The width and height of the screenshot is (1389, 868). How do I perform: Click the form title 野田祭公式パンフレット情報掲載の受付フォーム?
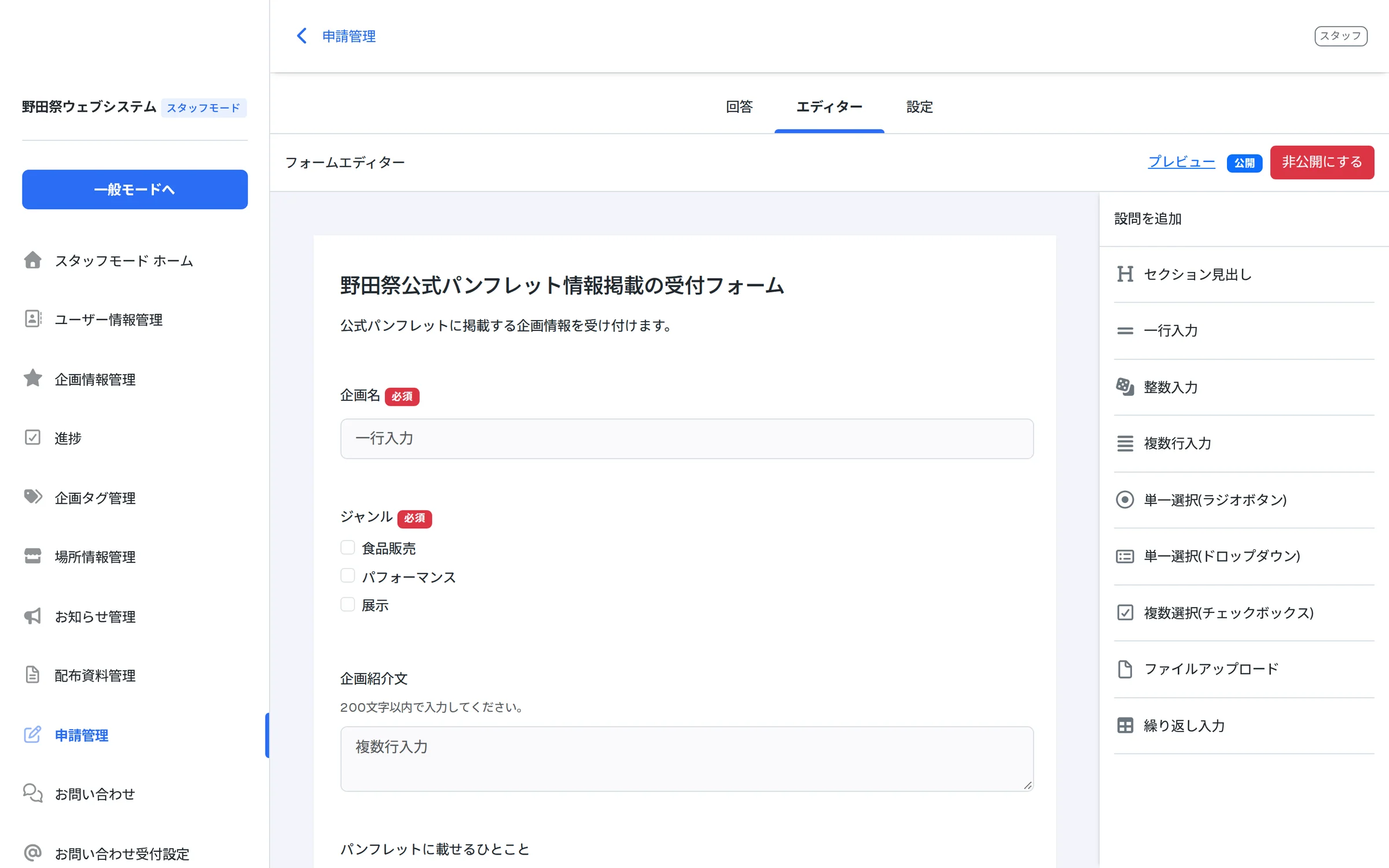561,286
